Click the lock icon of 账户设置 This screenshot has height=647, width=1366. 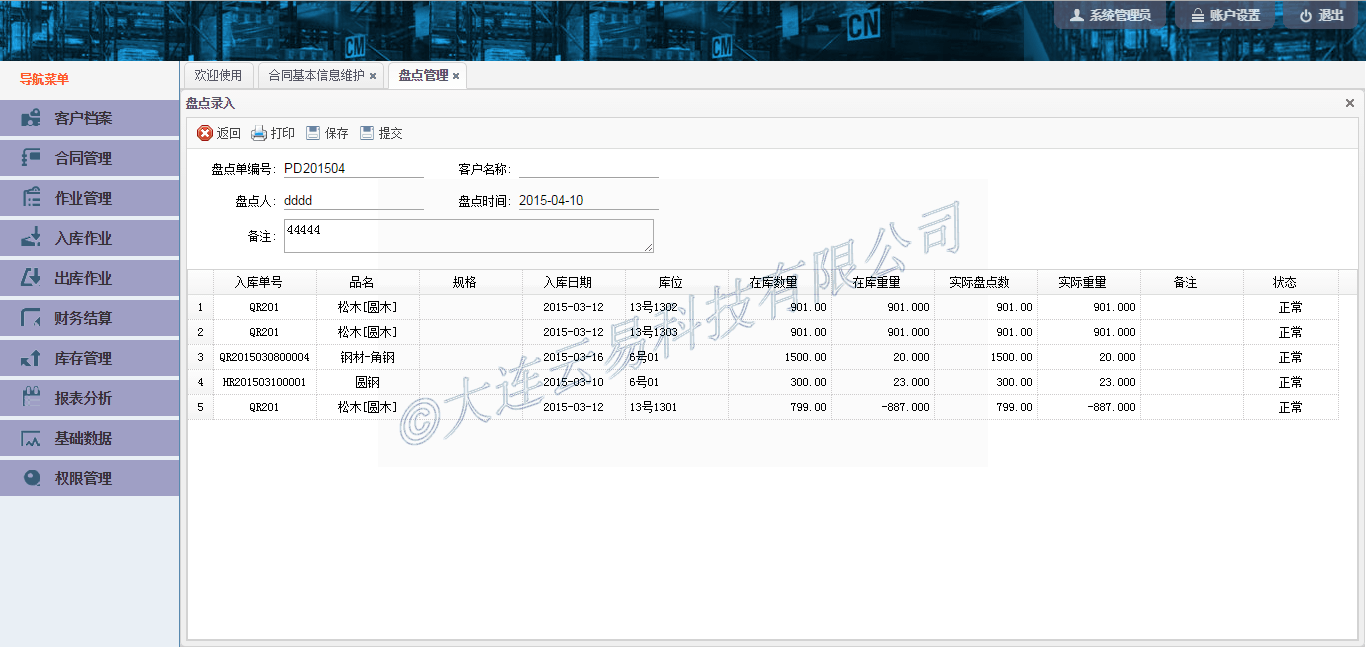(x=1197, y=16)
